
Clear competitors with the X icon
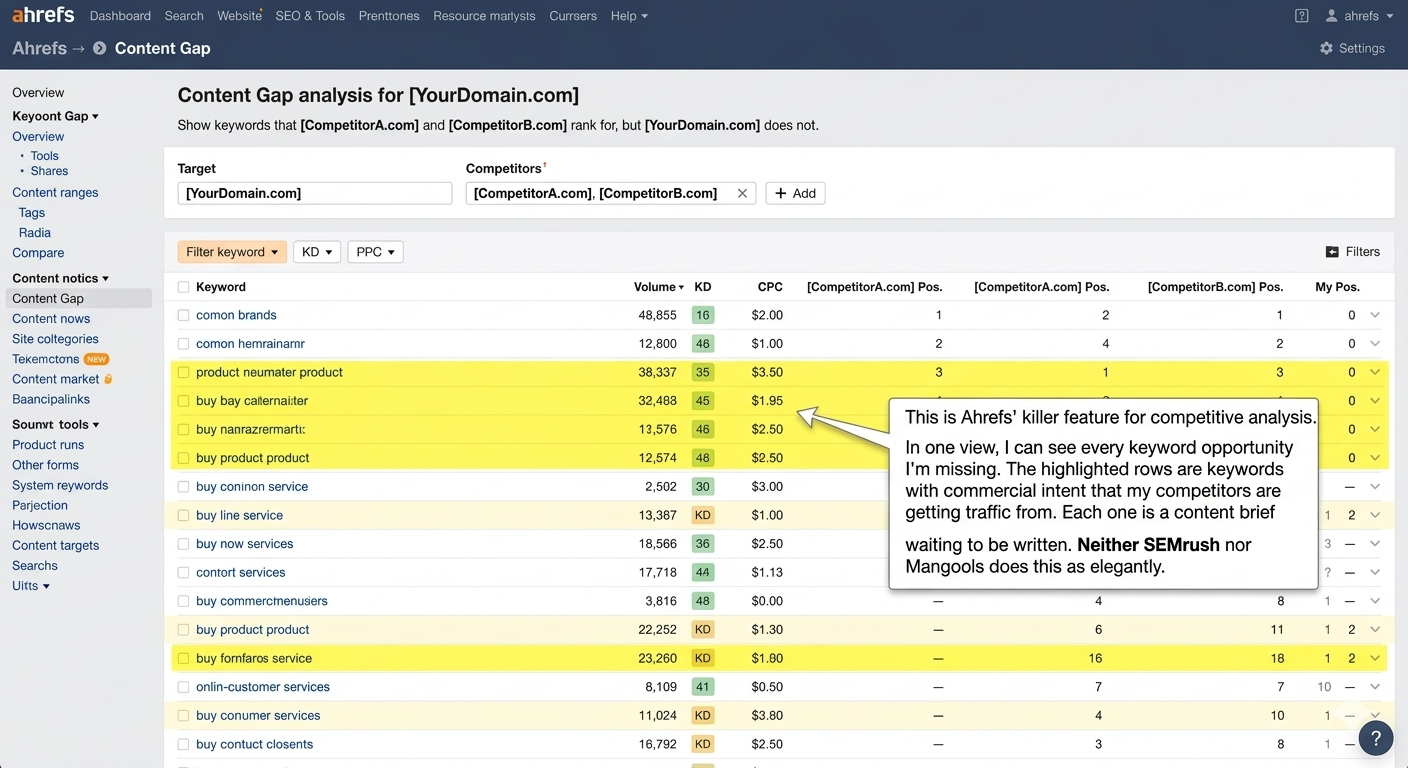click(742, 193)
